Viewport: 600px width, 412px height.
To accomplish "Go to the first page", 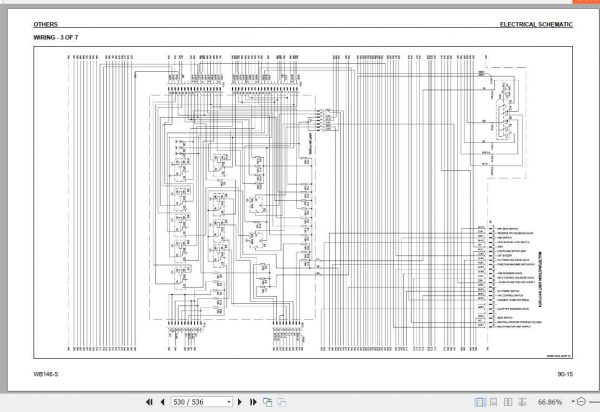I will pos(149,402).
